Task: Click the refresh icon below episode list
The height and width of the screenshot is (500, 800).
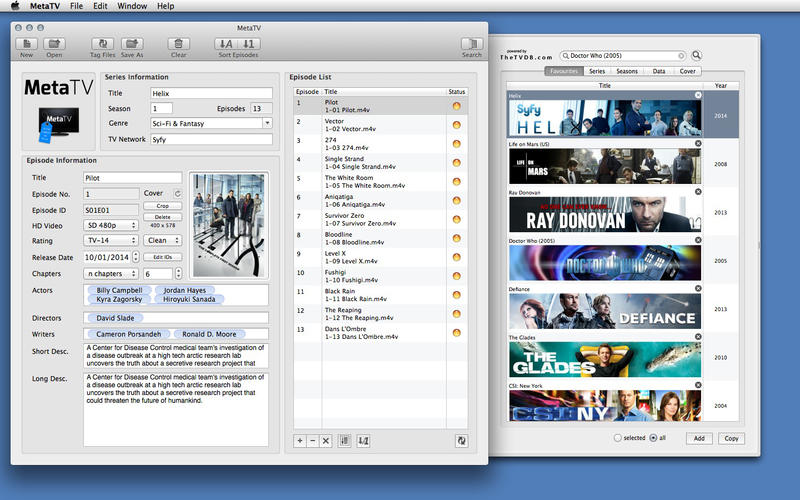Action: click(x=461, y=441)
